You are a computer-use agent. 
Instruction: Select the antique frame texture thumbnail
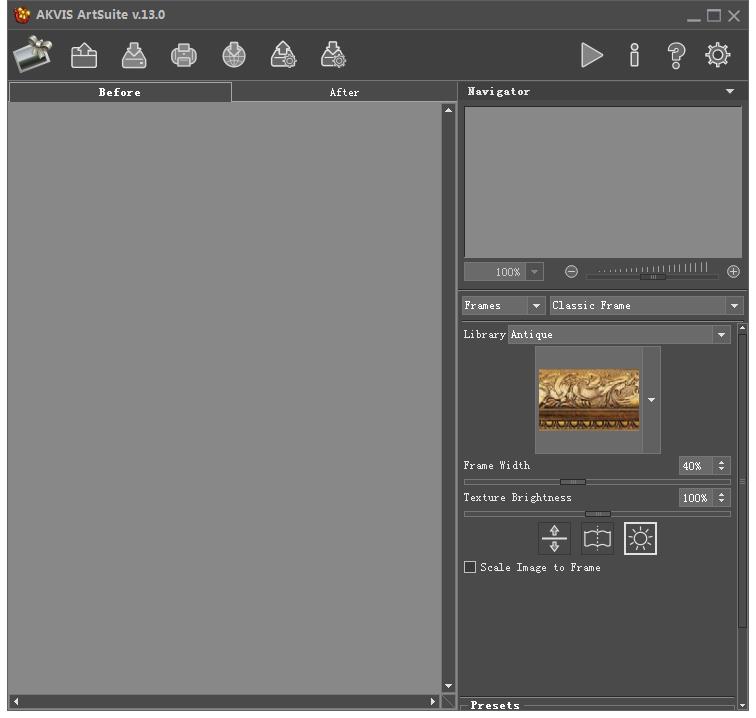click(x=589, y=400)
